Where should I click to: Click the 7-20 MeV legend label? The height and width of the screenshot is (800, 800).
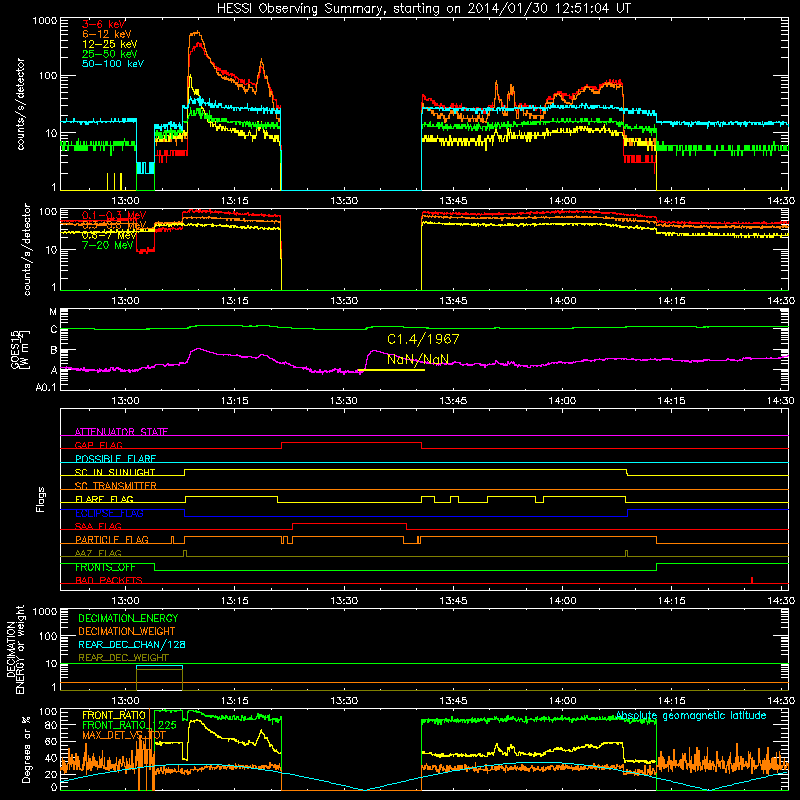tap(108, 245)
